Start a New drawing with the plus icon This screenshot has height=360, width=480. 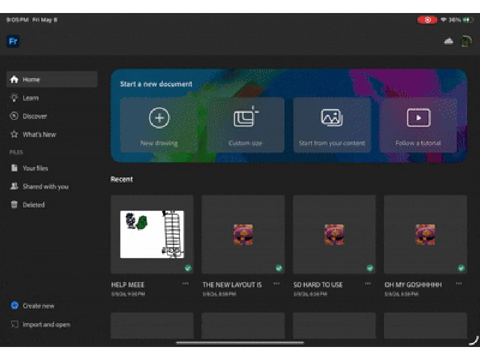(x=159, y=118)
